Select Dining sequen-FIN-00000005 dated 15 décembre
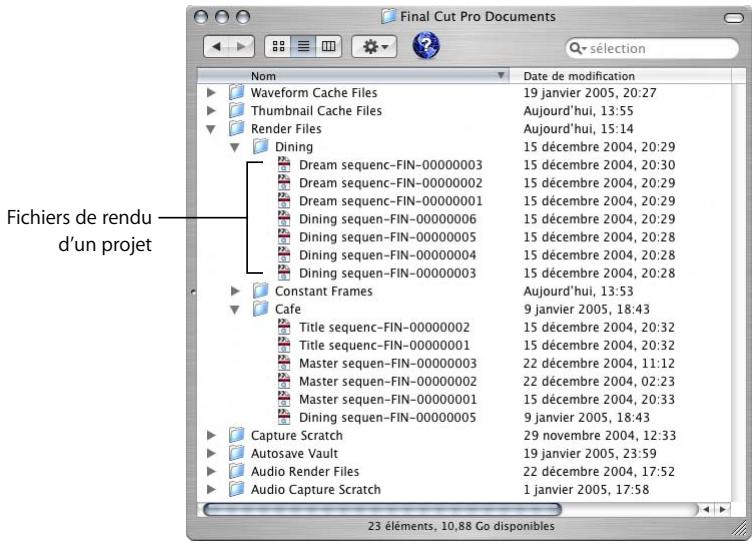This screenshot has width=753, height=545. click(388, 237)
